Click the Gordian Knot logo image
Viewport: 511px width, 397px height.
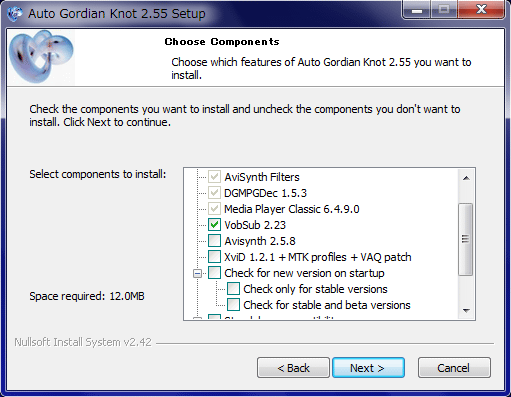click(41, 56)
